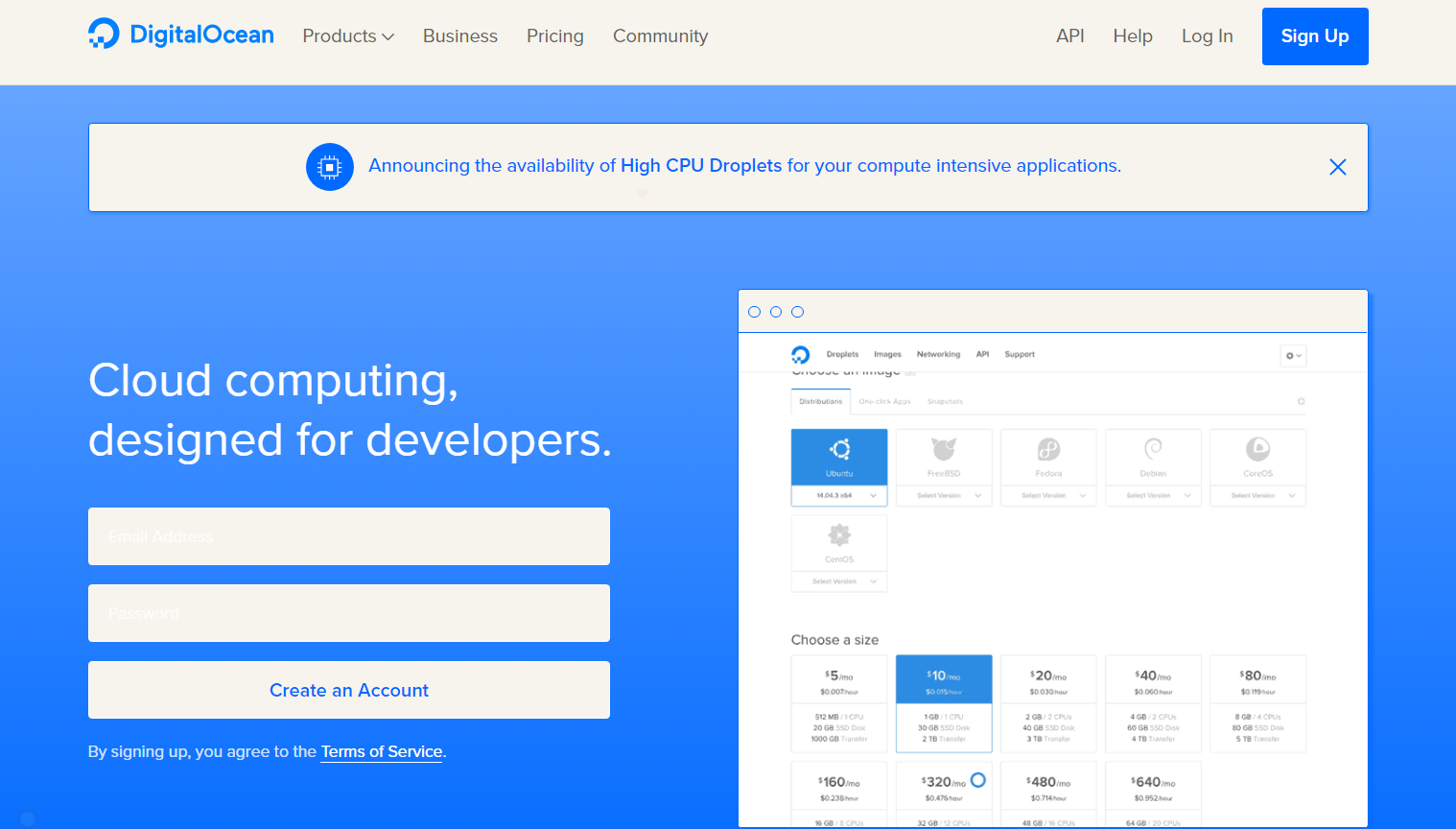Open the Terms of Service link
The height and width of the screenshot is (829, 1456).
pyautogui.click(x=382, y=751)
